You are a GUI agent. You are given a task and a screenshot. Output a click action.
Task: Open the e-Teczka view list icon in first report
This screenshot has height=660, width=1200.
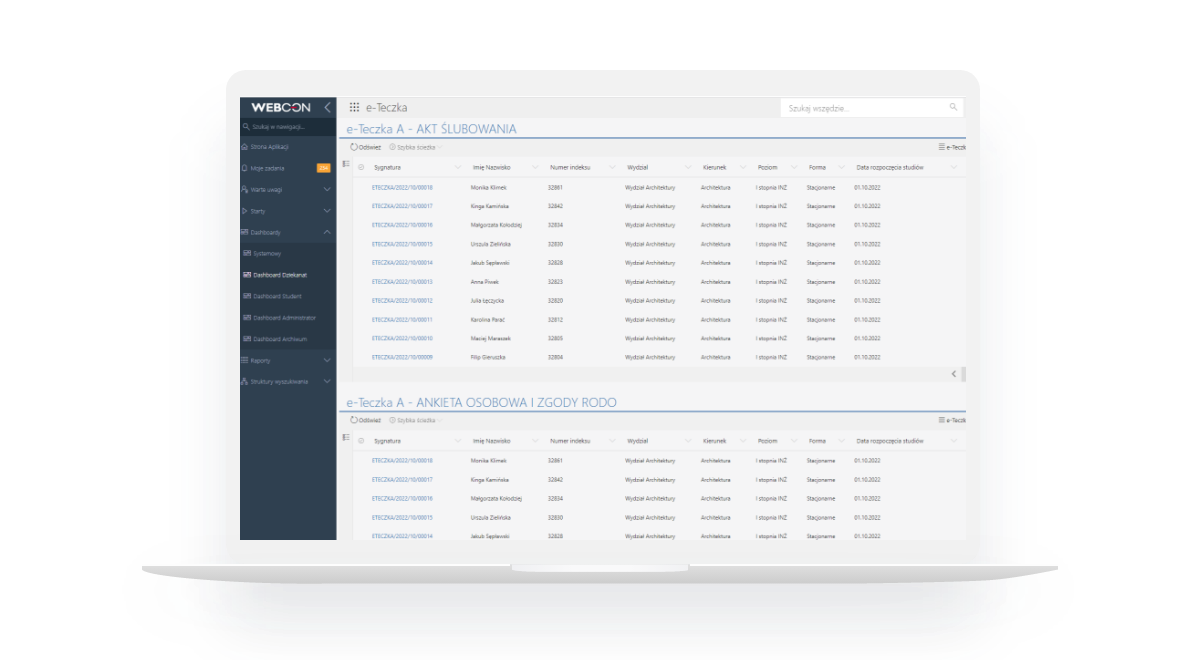point(942,147)
